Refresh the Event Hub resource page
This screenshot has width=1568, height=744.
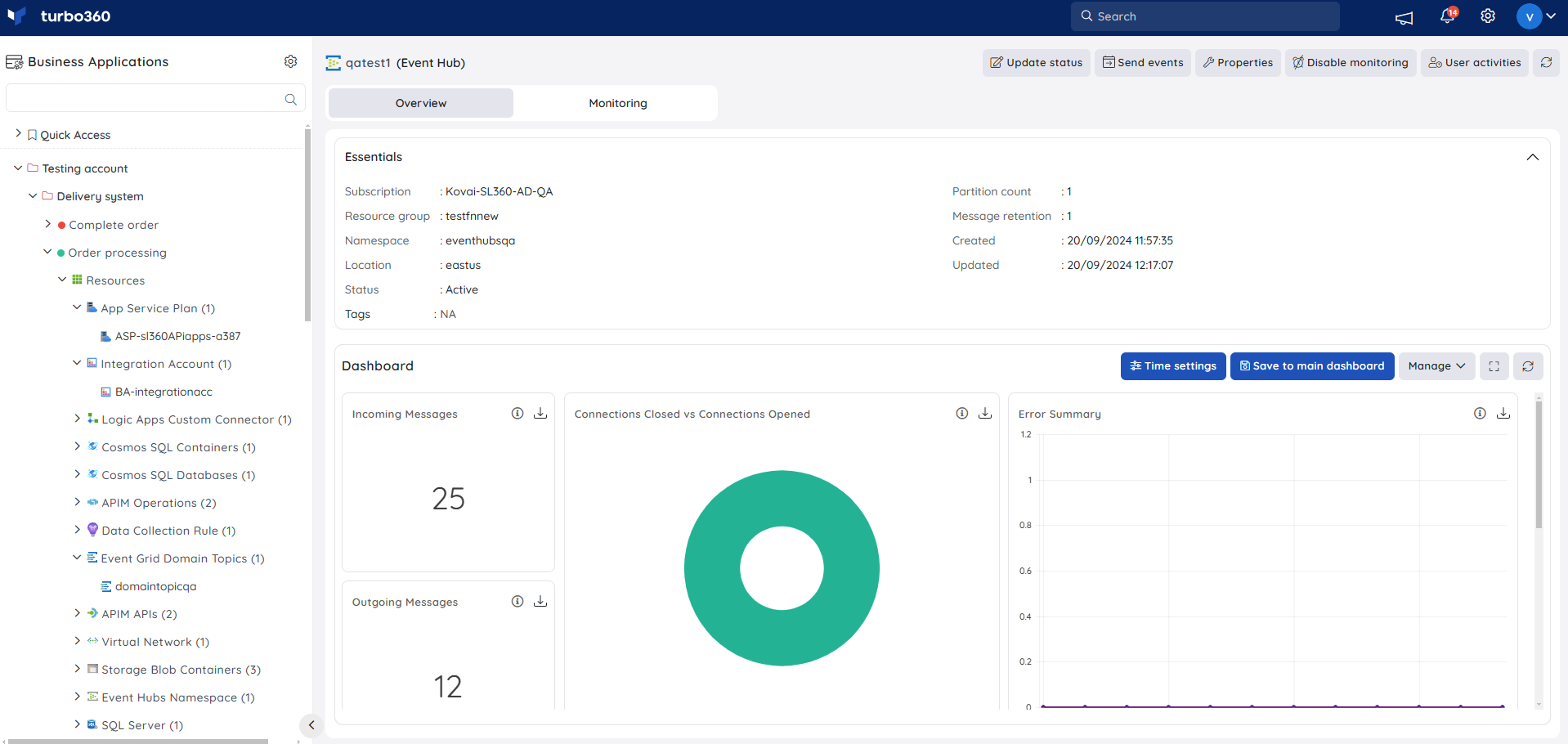[1546, 62]
